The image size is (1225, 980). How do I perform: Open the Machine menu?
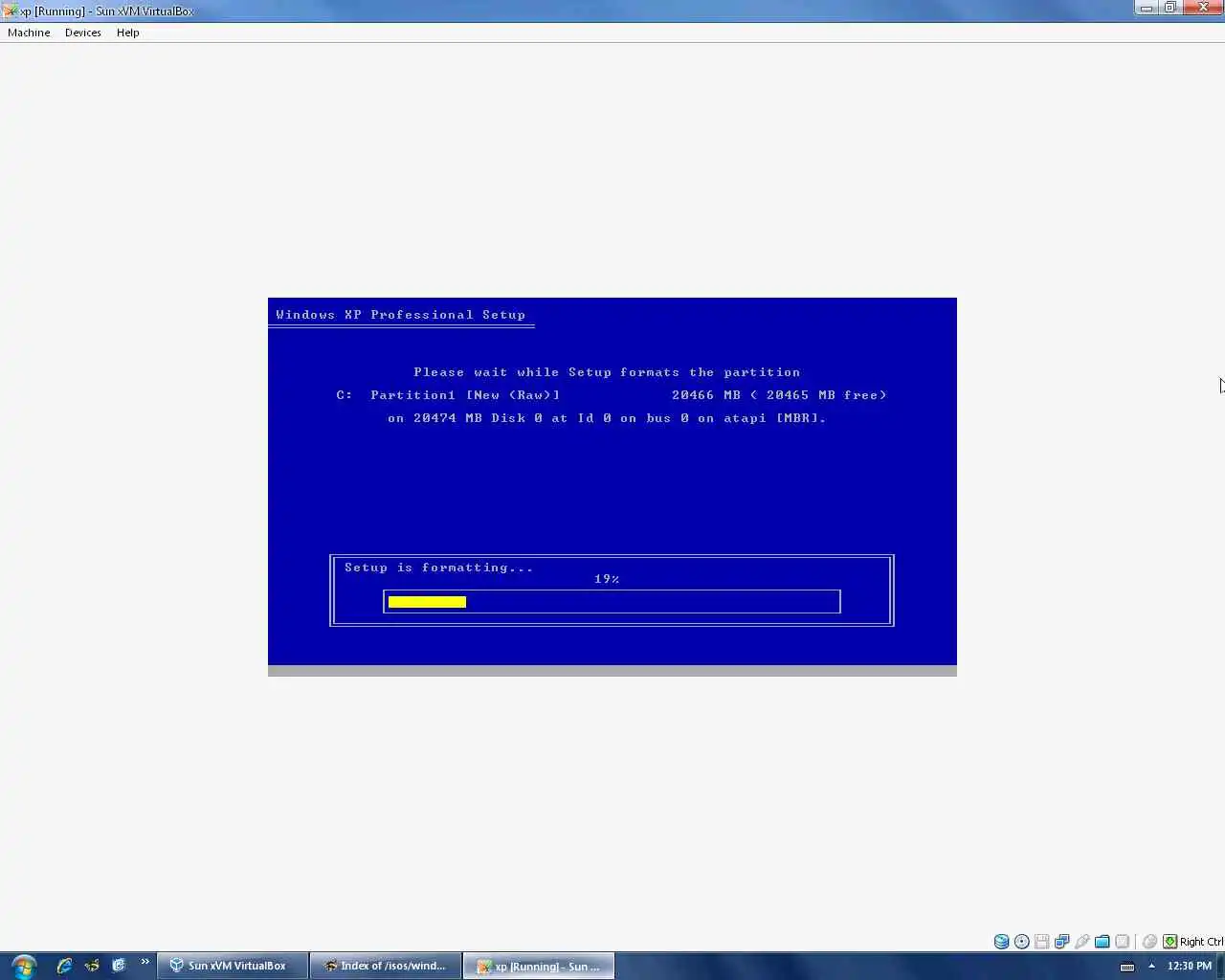pos(29,33)
